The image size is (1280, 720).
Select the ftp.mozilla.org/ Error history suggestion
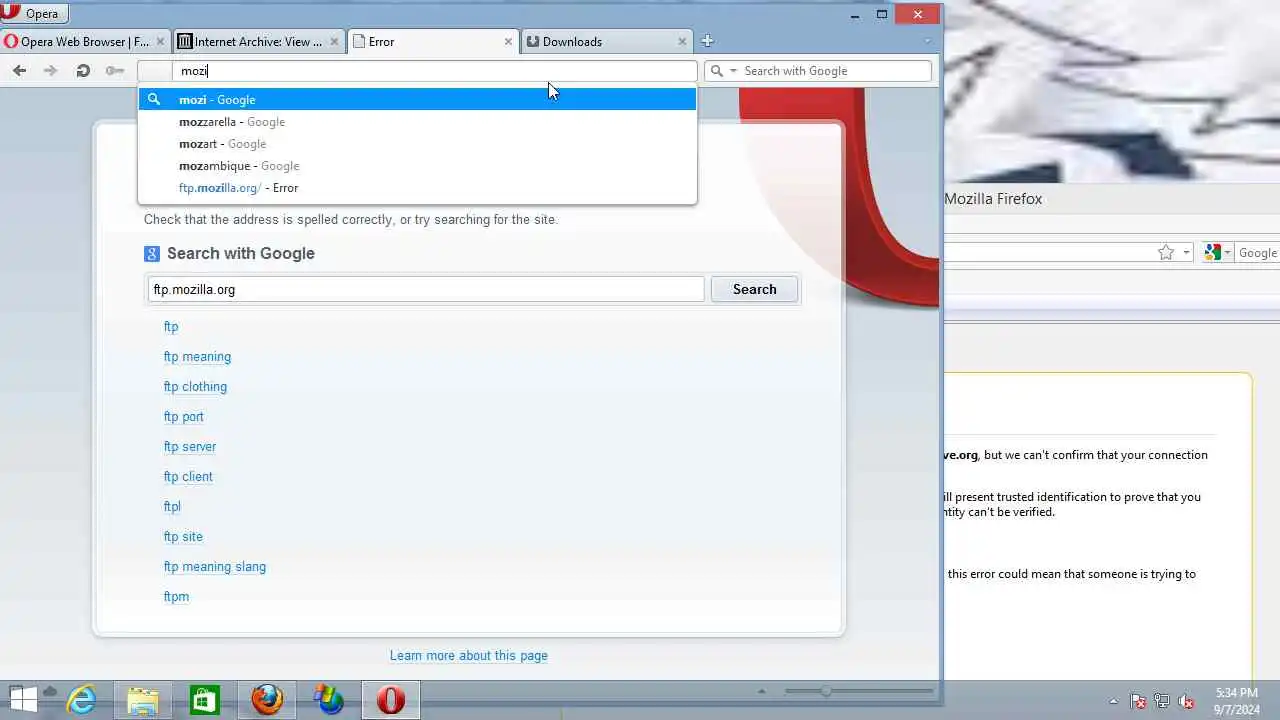pyautogui.click(x=417, y=188)
